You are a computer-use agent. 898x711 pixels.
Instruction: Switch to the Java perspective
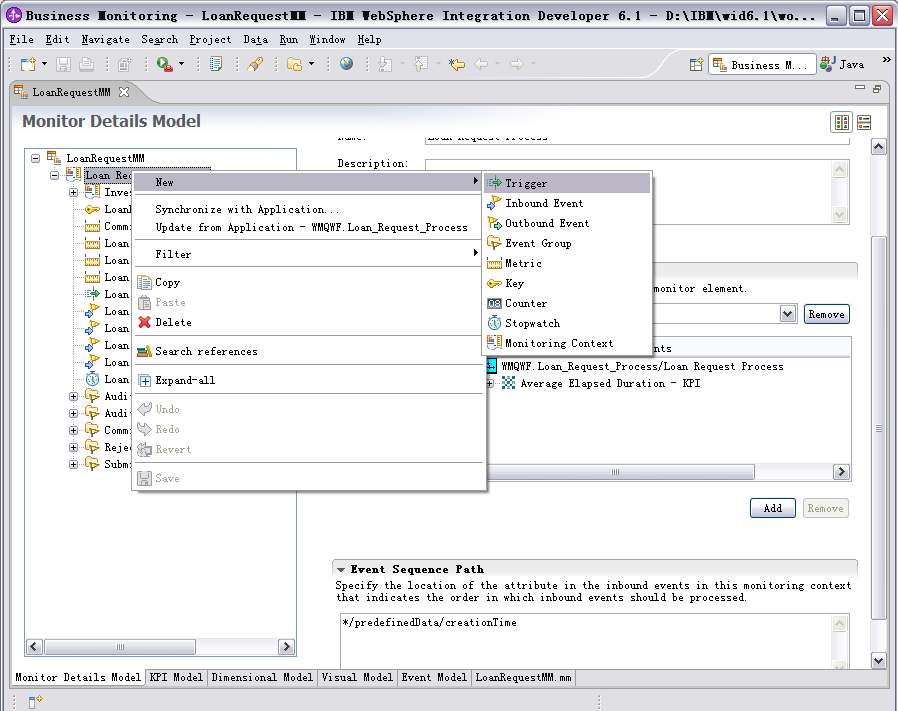pos(842,65)
